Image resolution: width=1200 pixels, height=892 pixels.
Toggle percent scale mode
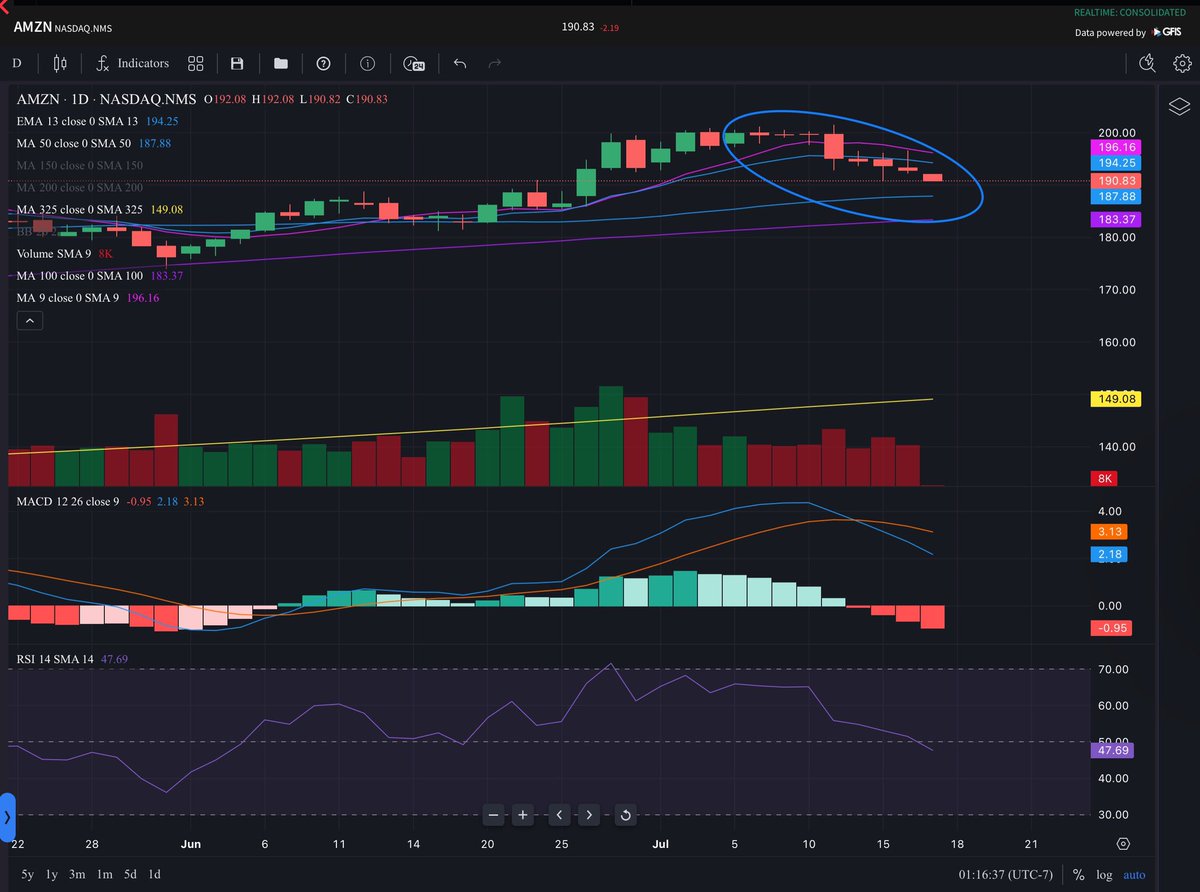pyautogui.click(x=1079, y=874)
